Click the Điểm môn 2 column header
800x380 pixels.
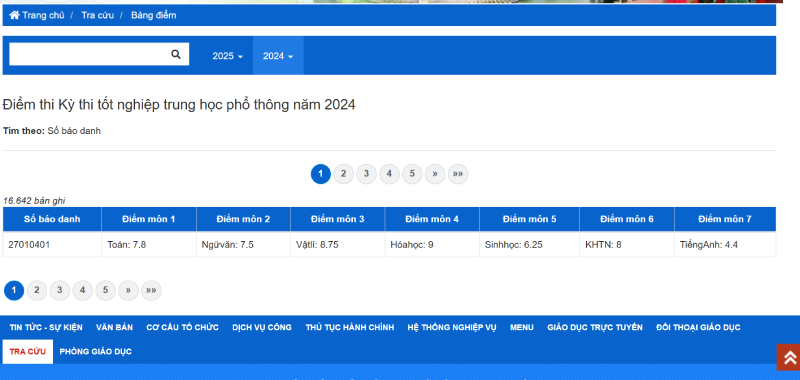[243, 219]
